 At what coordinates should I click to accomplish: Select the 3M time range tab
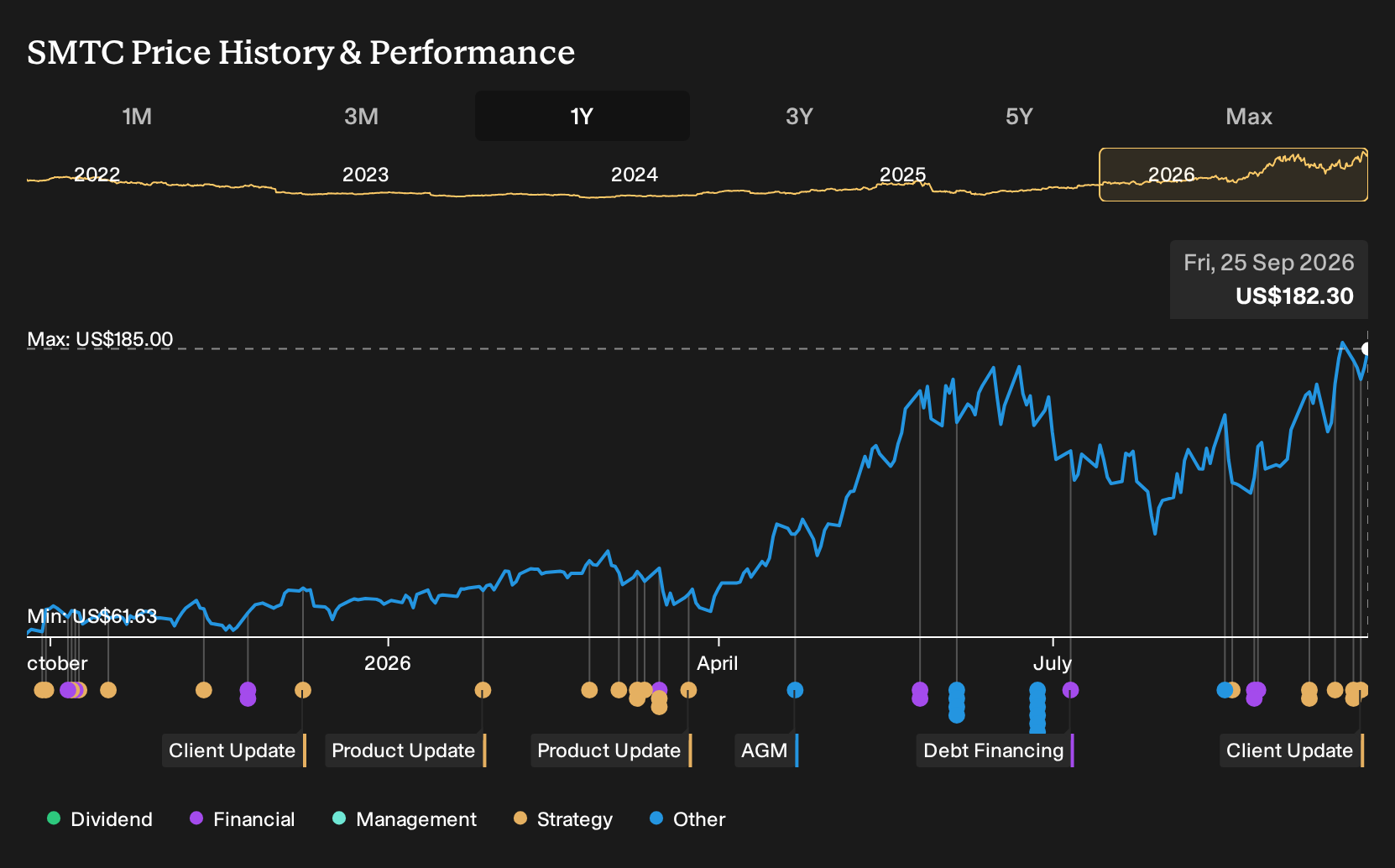[x=361, y=116]
